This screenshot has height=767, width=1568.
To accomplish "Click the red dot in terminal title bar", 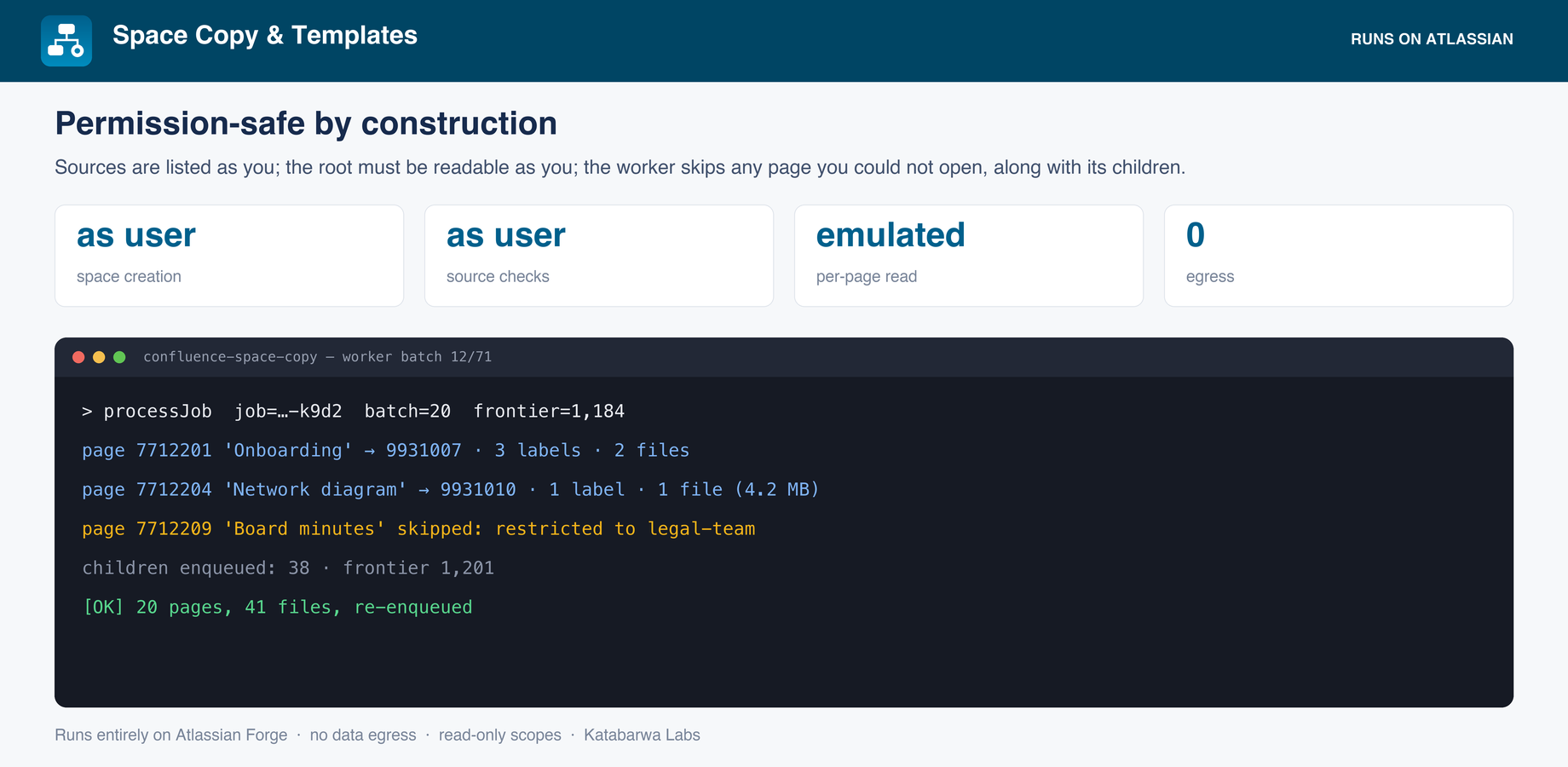I will pyautogui.click(x=78, y=357).
